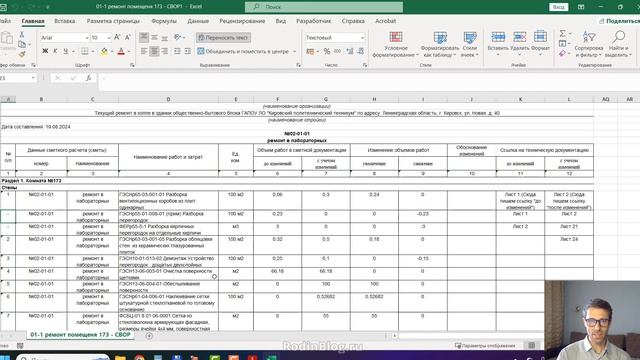The height and width of the screenshot is (360, 640).
Task: Click the Clear eraser icon
Action: pyautogui.click(x=562, y=53)
